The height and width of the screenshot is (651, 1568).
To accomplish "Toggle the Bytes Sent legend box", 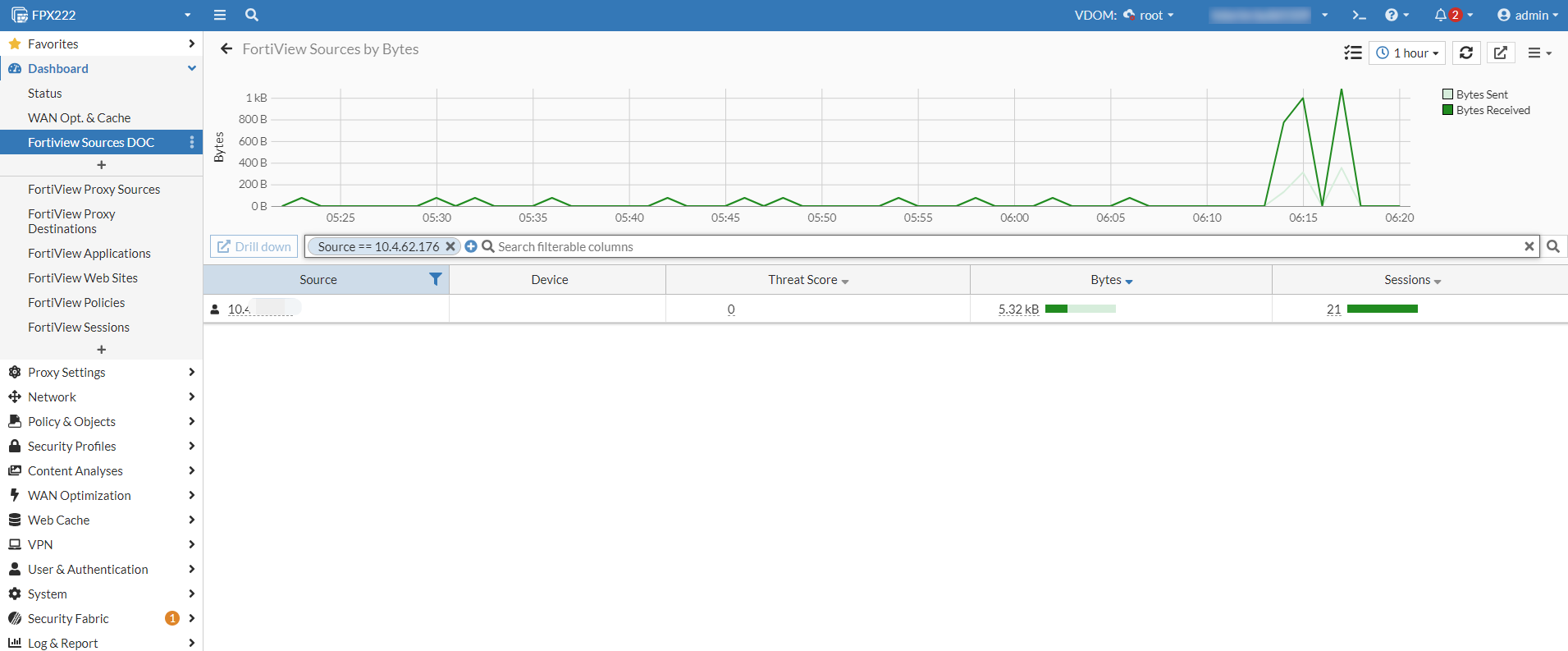I will point(1448,94).
